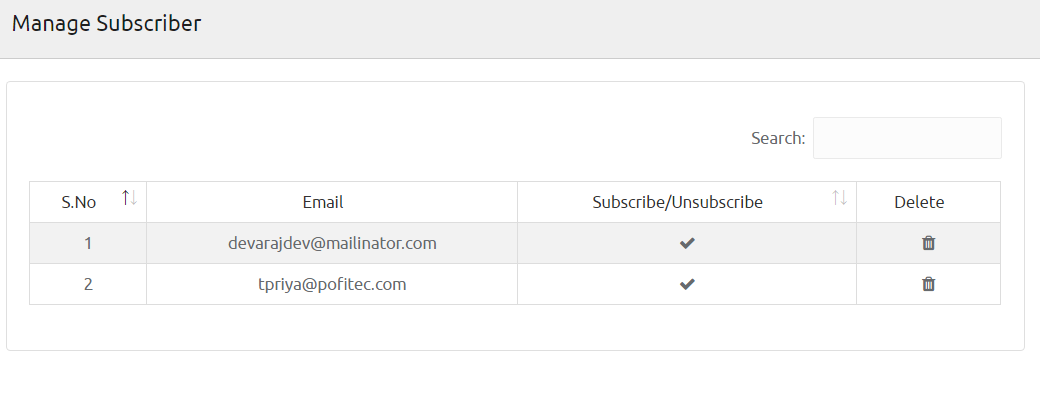Click the down arrow beside Subscribe/Unsubscribe header

[844, 198]
